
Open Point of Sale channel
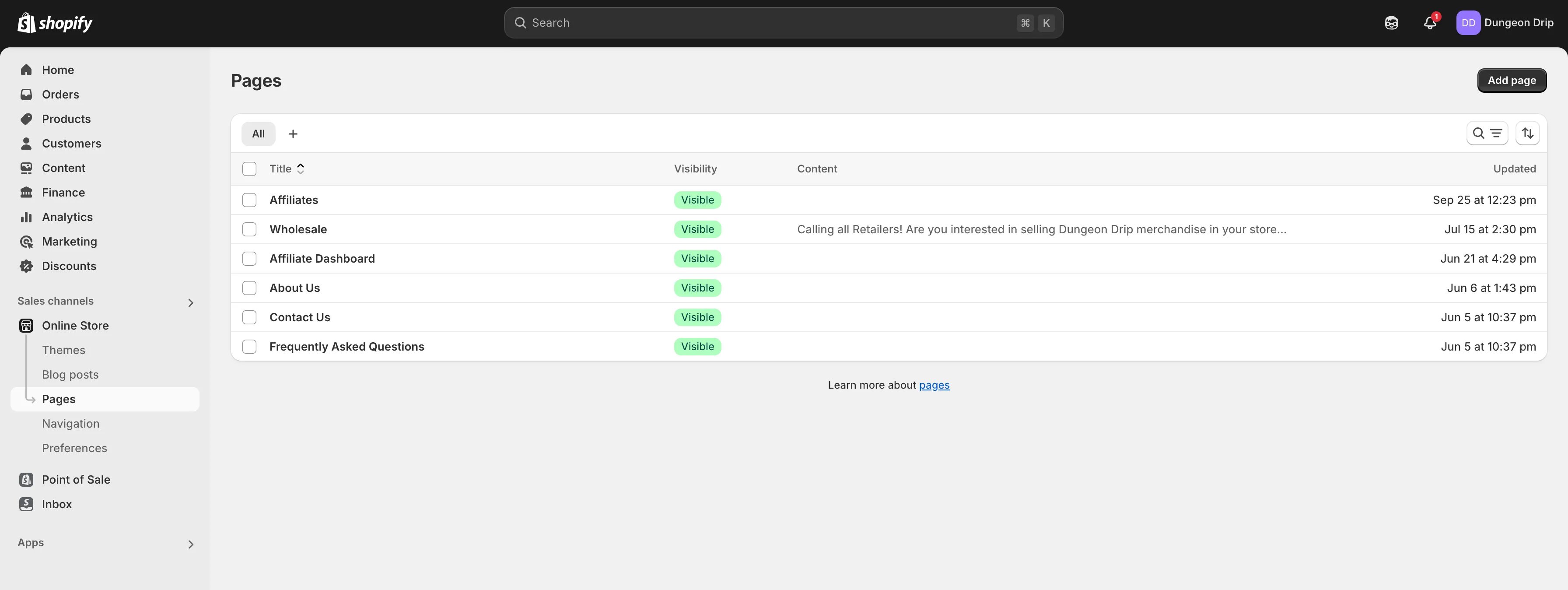click(76, 480)
